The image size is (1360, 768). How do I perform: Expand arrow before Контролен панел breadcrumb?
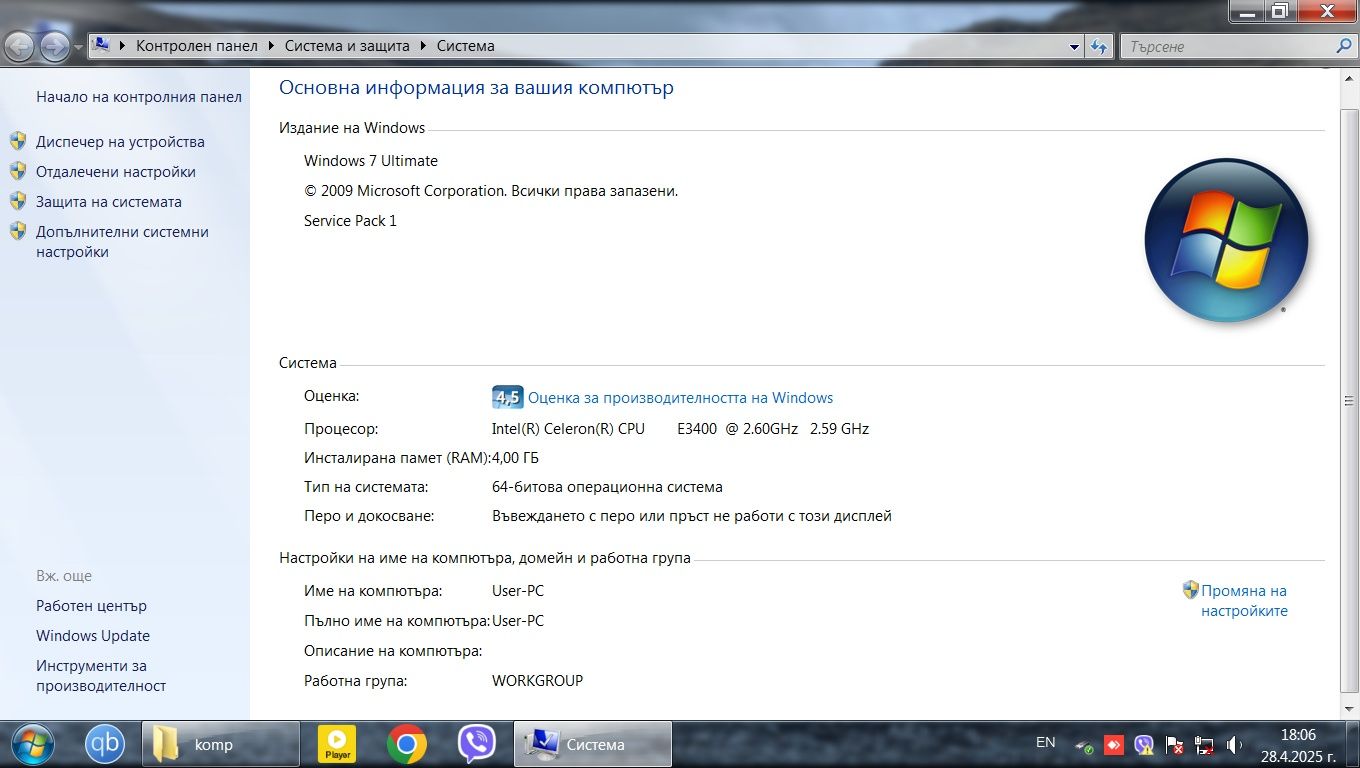pos(124,46)
